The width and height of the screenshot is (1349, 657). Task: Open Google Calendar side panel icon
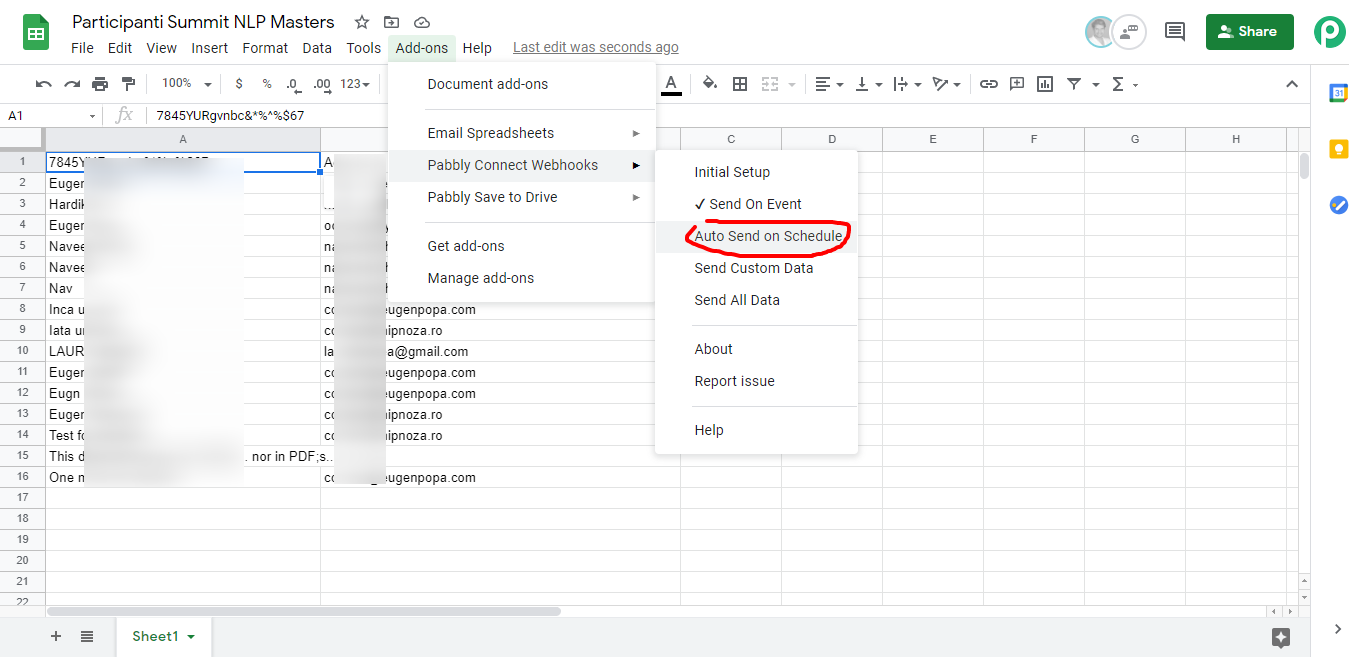(1338, 93)
